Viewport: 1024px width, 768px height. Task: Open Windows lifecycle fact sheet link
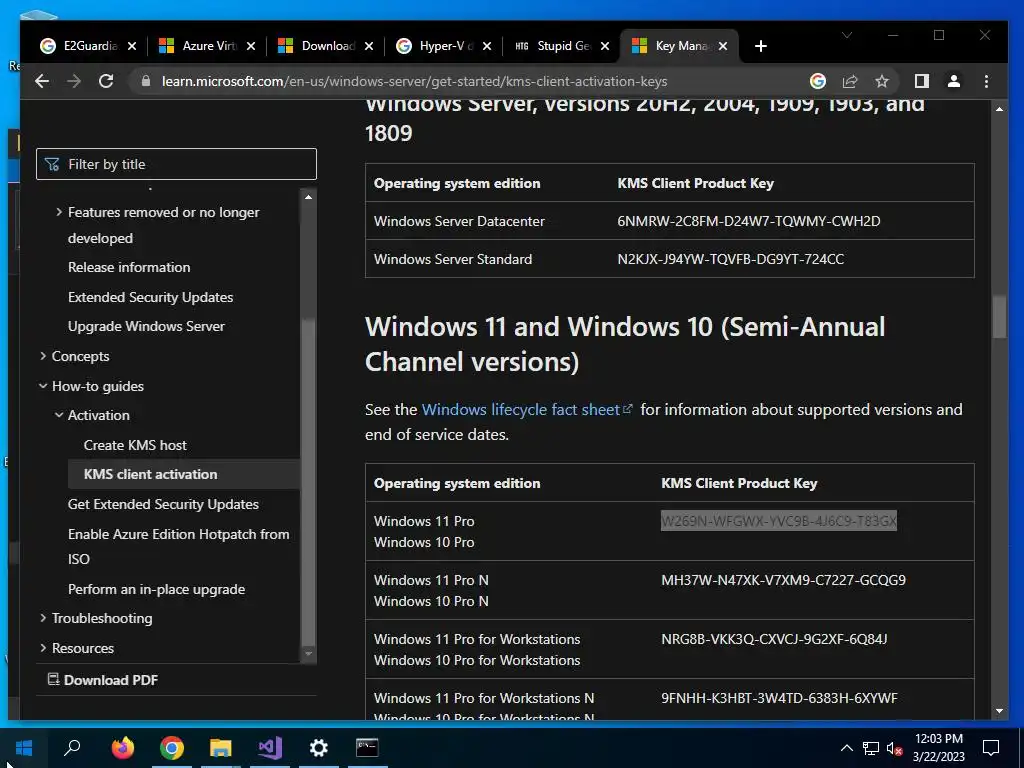(526, 409)
